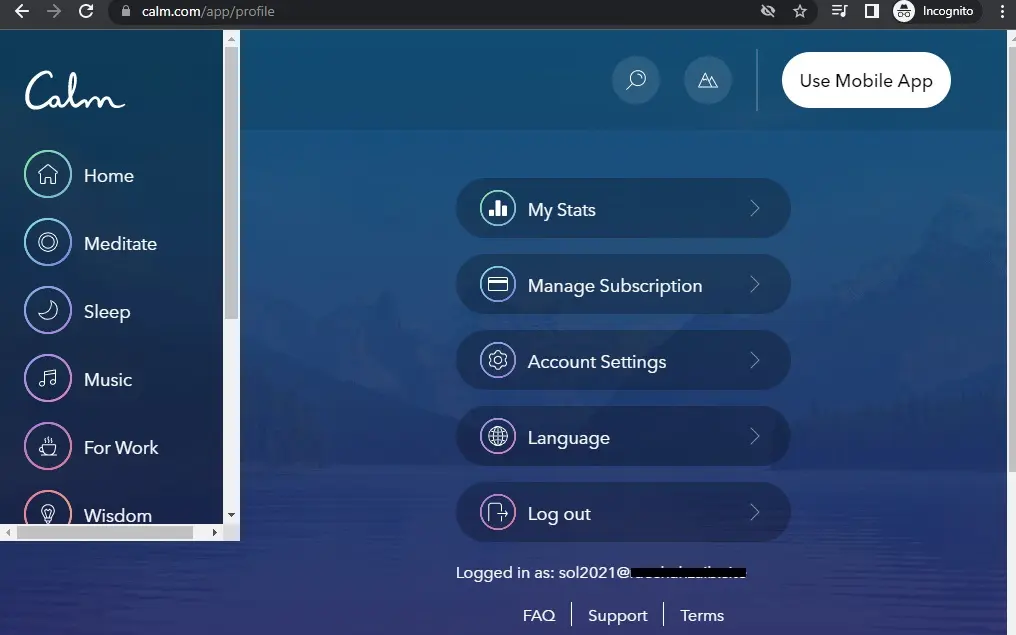
Task: Open the Sleep moon icon
Action: (48, 310)
